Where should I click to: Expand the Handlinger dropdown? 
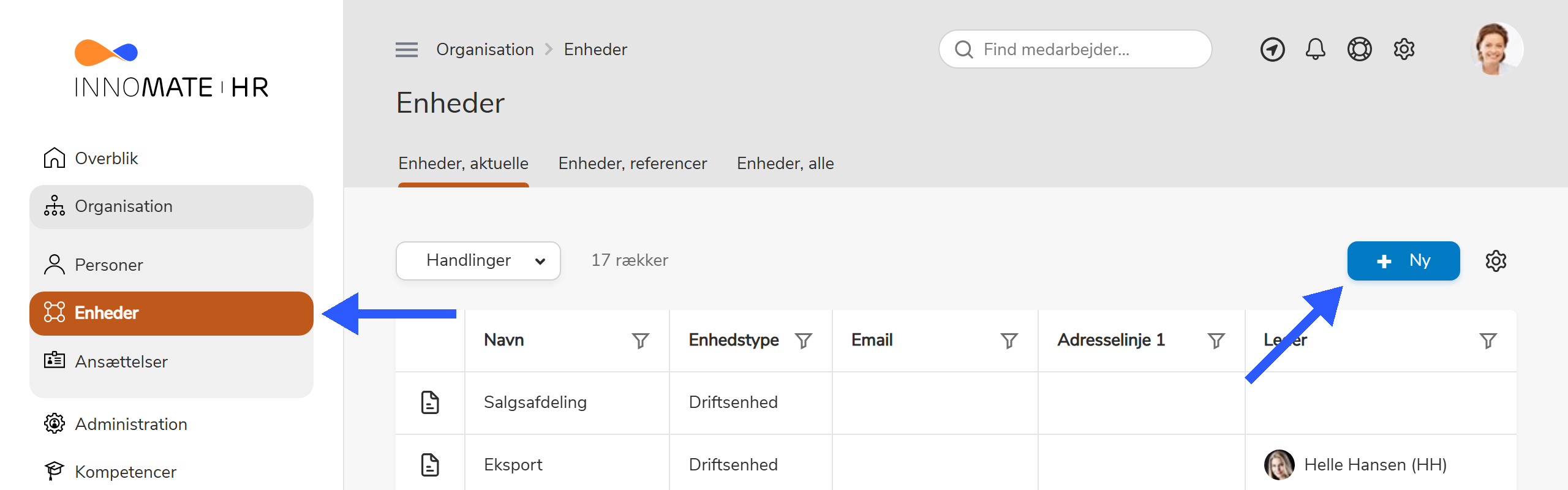click(x=478, y=260)
